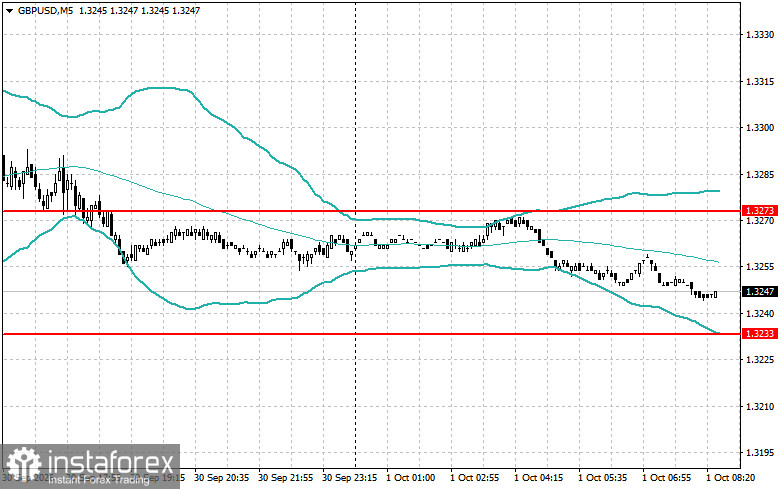Click the 1 Oct 08:20 time label

730,478
